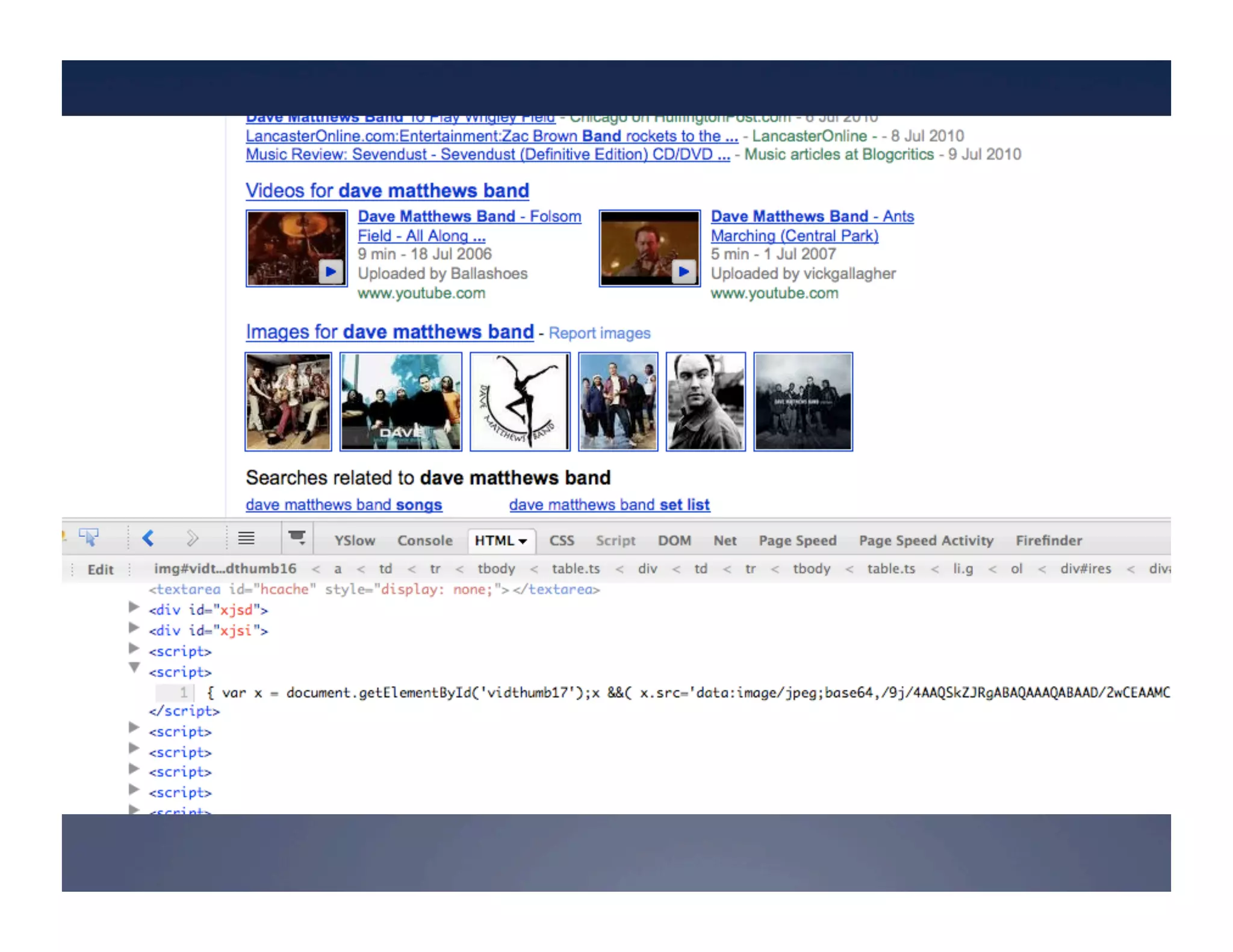Open the black and white portrait image
Image resolution: width=1233 pixels, height=952 pixels.
[706, 401]
